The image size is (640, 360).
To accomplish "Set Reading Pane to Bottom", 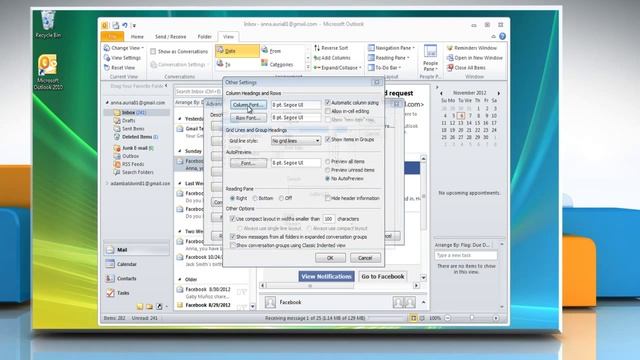I will pos(255,198).
